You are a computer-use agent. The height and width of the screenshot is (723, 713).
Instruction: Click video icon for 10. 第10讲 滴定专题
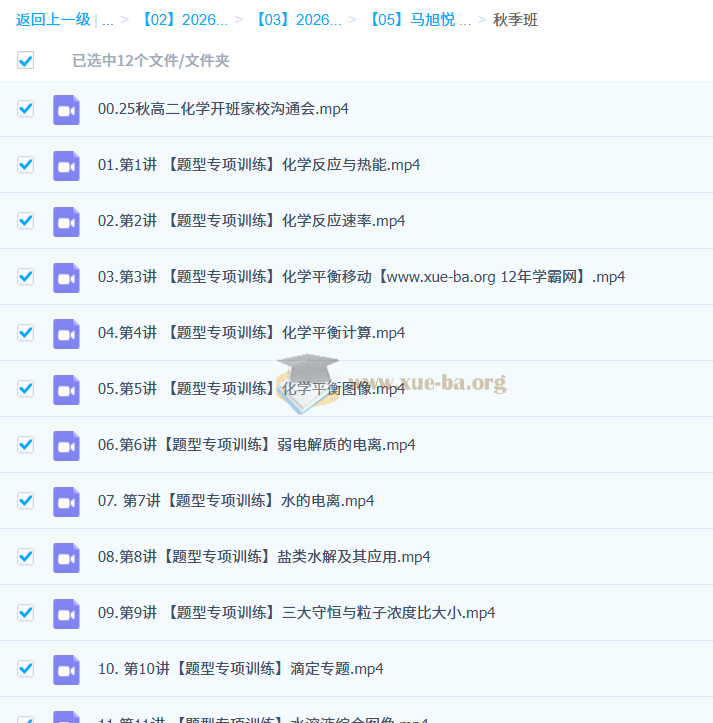[66, 669]
